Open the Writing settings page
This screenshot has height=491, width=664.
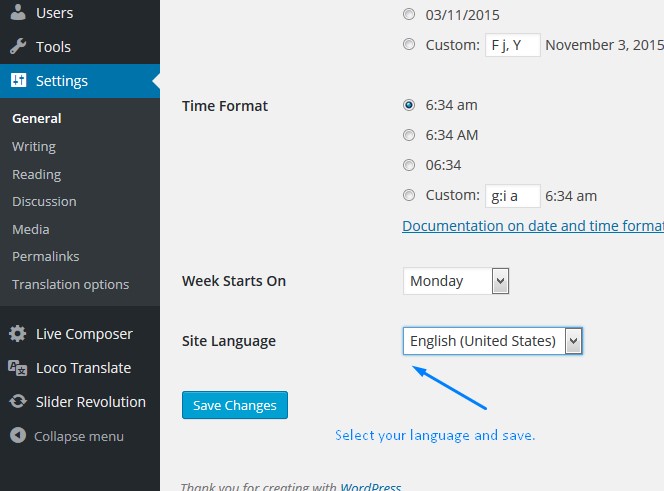click(34, 146)
